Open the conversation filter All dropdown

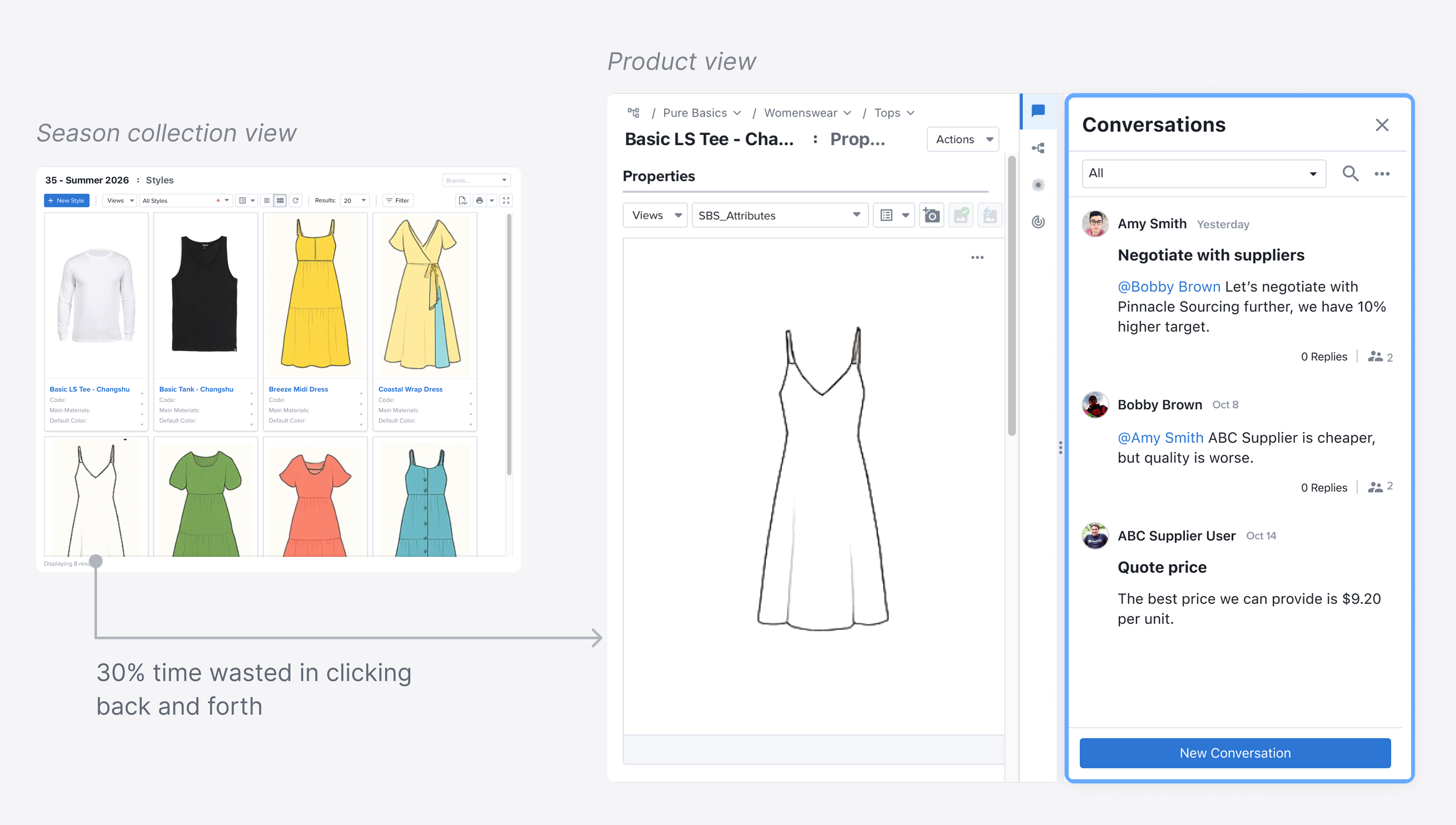point(1203,173)
